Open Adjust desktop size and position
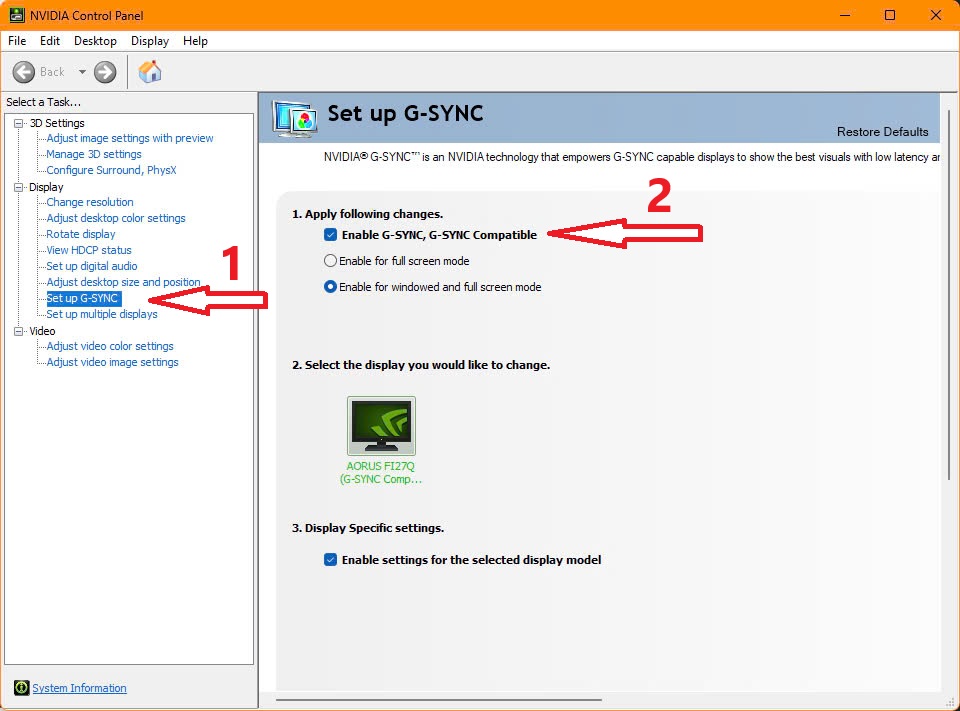This screenshot has height=711, width=960. click(x=123, y=281)
